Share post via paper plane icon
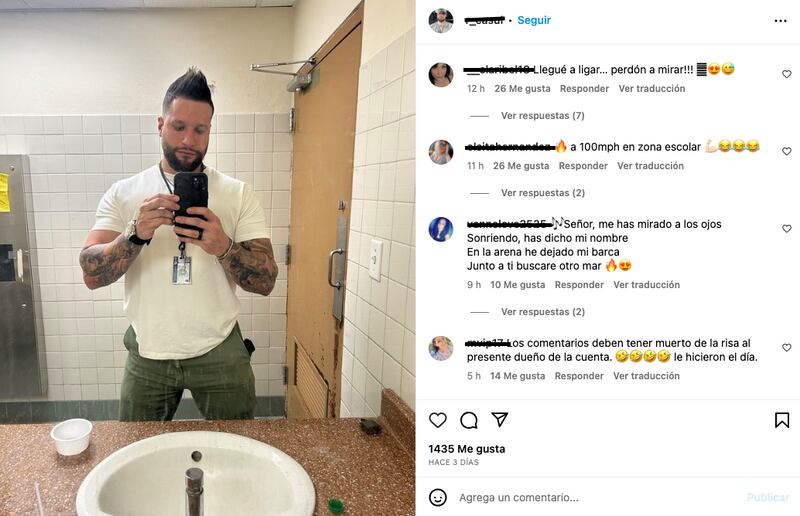800x516 pixels. point(500,420)
